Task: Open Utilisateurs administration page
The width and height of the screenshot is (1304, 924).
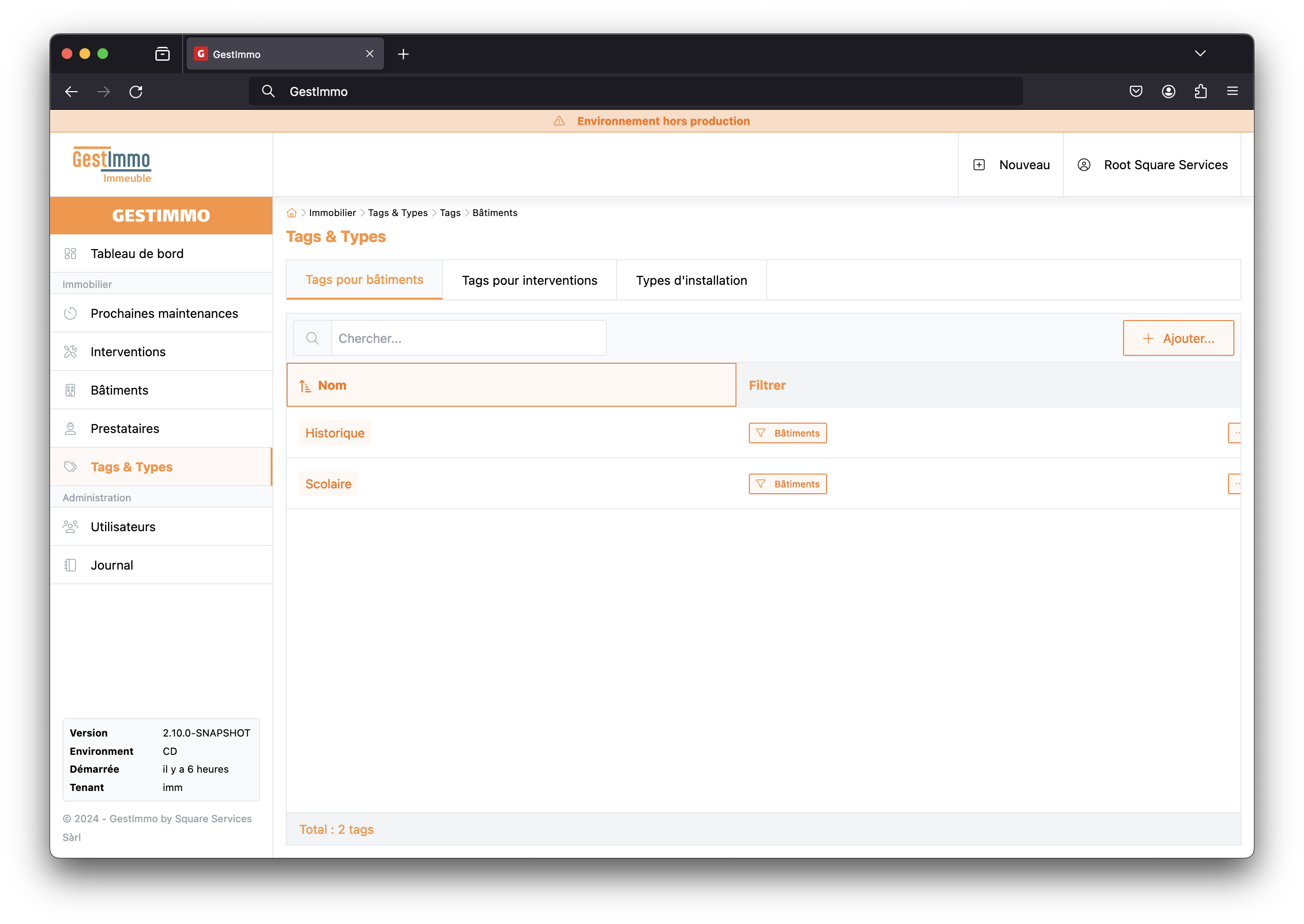Action: tap(122, 527)
